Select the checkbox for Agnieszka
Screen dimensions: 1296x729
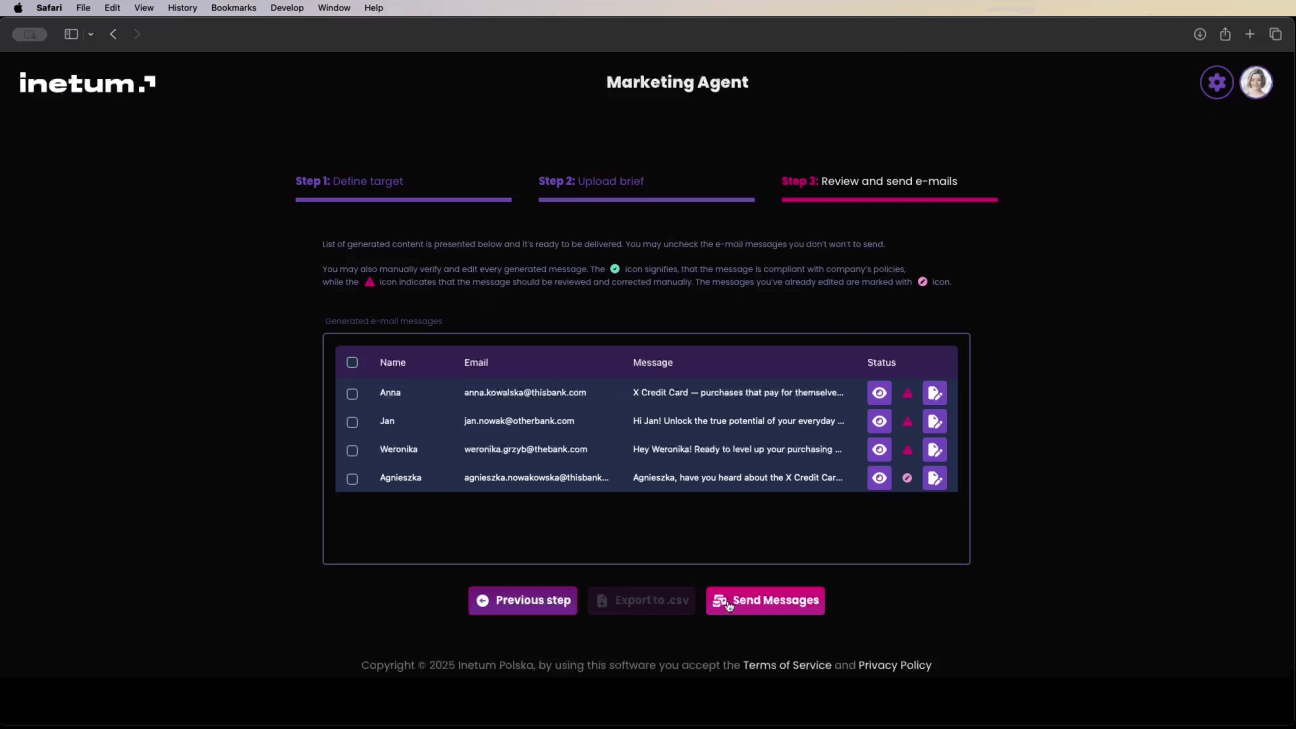(352, 479)
